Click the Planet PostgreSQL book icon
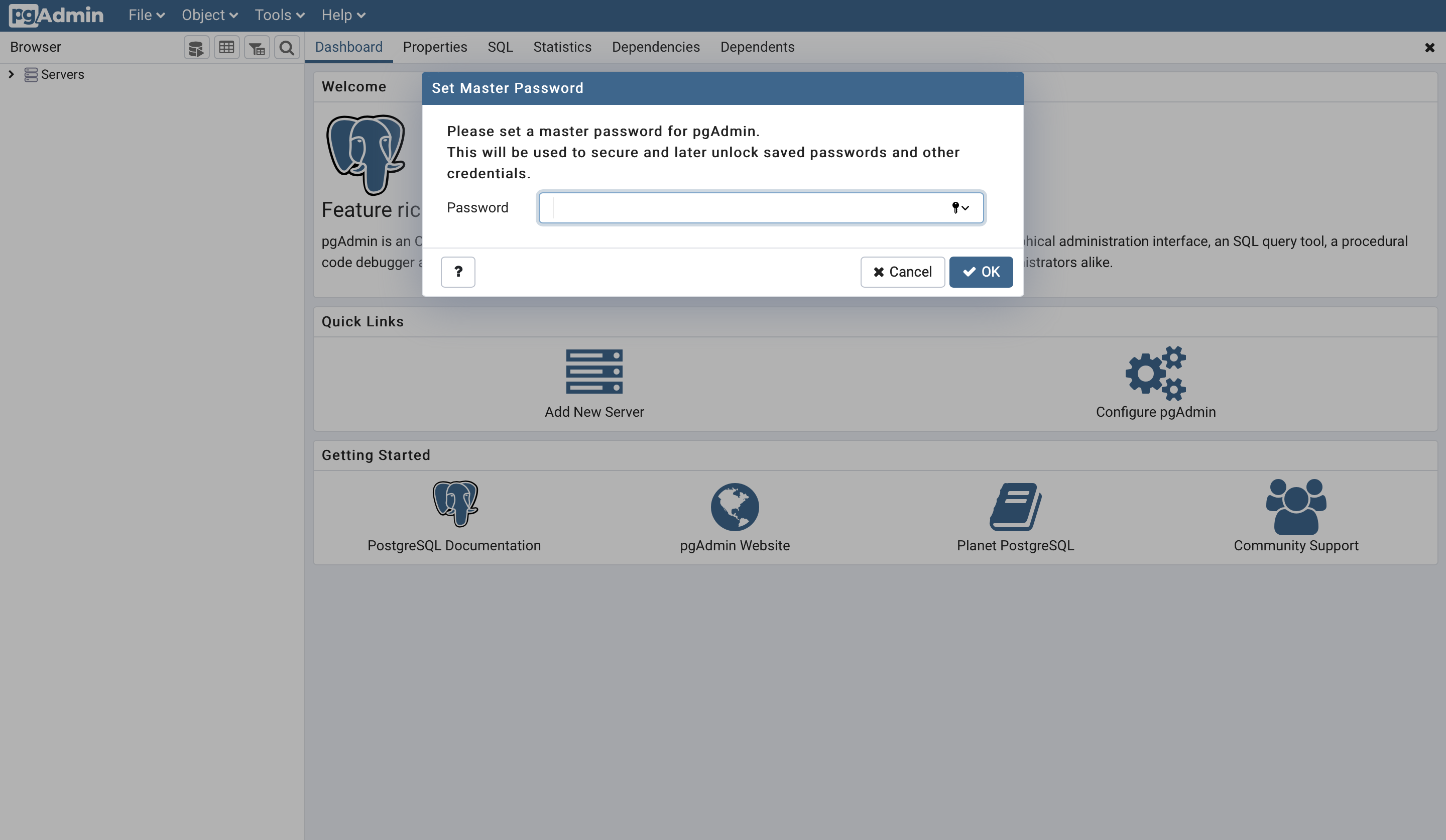Viewport: 1446px width, 840px height. point(1015,505)
